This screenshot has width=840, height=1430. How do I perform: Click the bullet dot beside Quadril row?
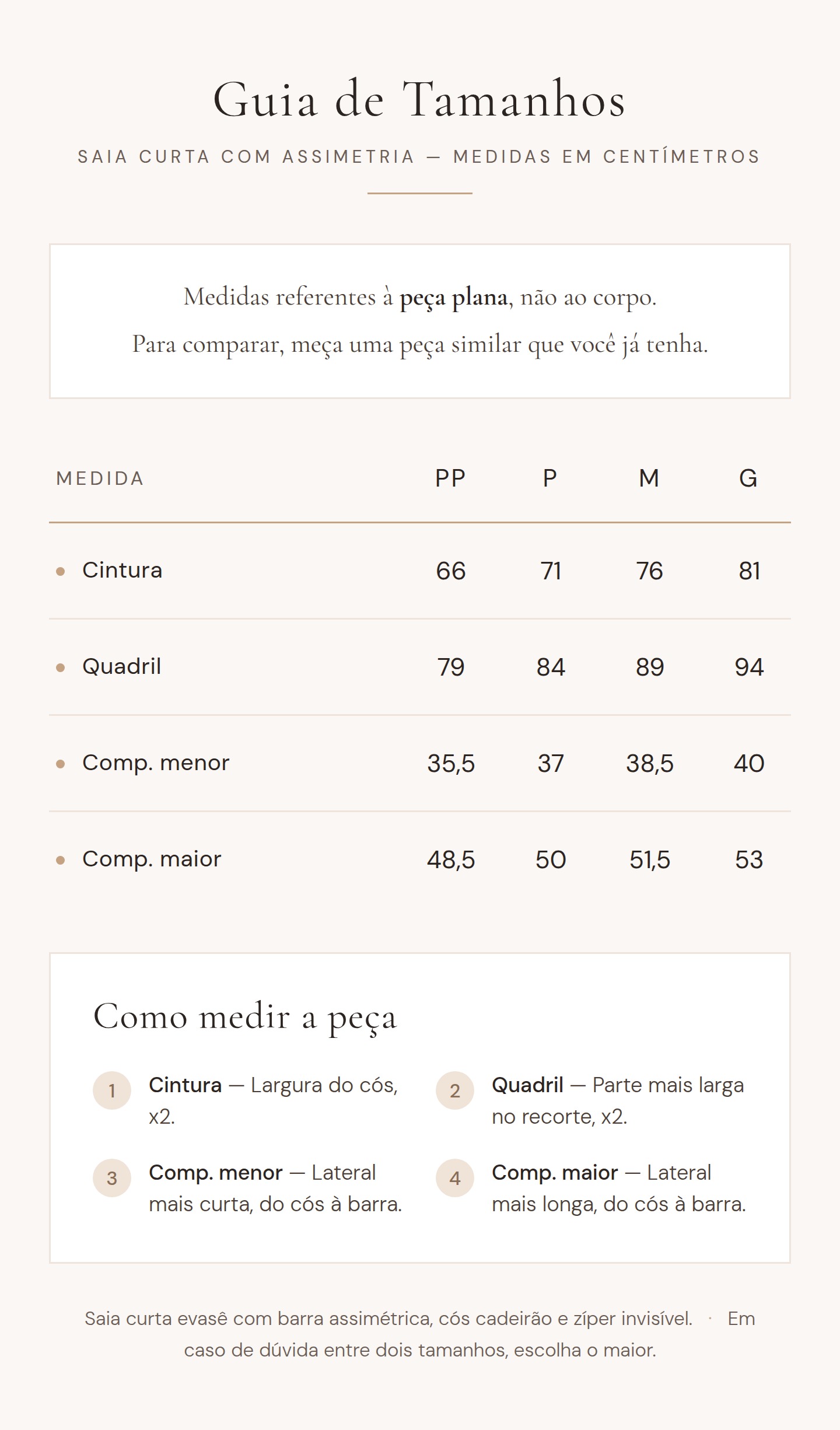[60, 667]
